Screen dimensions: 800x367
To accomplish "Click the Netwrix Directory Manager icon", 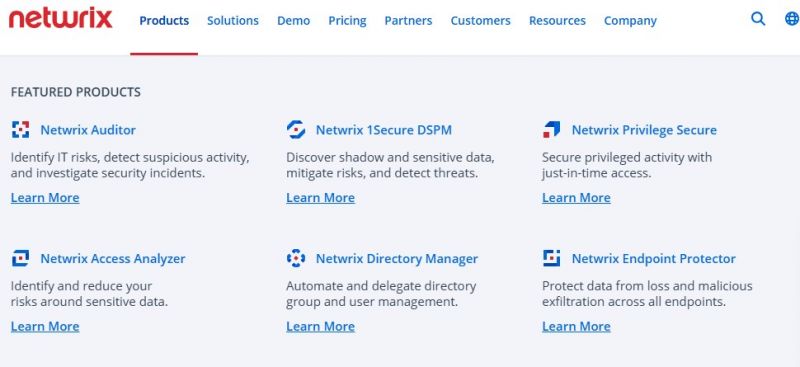I will pos(296,258).
